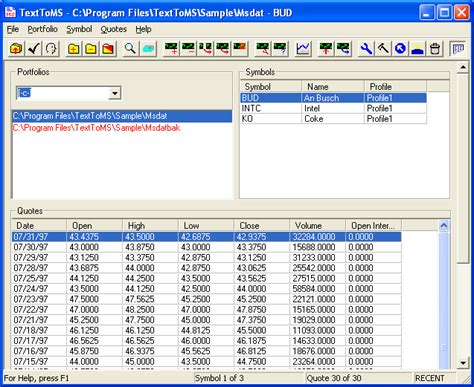Click the half-red ticker toolbar icon
Image resolution: width=474 pixels, height=387 pixels.
pos(240,49)
